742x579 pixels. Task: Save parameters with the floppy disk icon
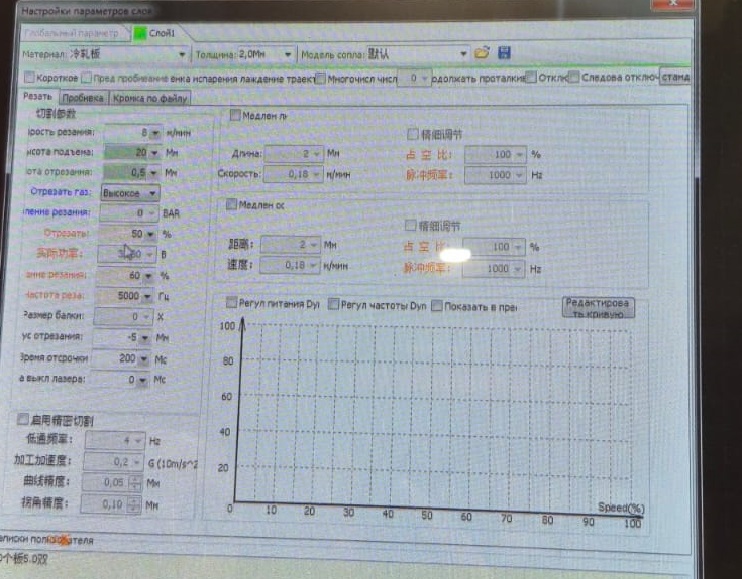coord(504,53)
